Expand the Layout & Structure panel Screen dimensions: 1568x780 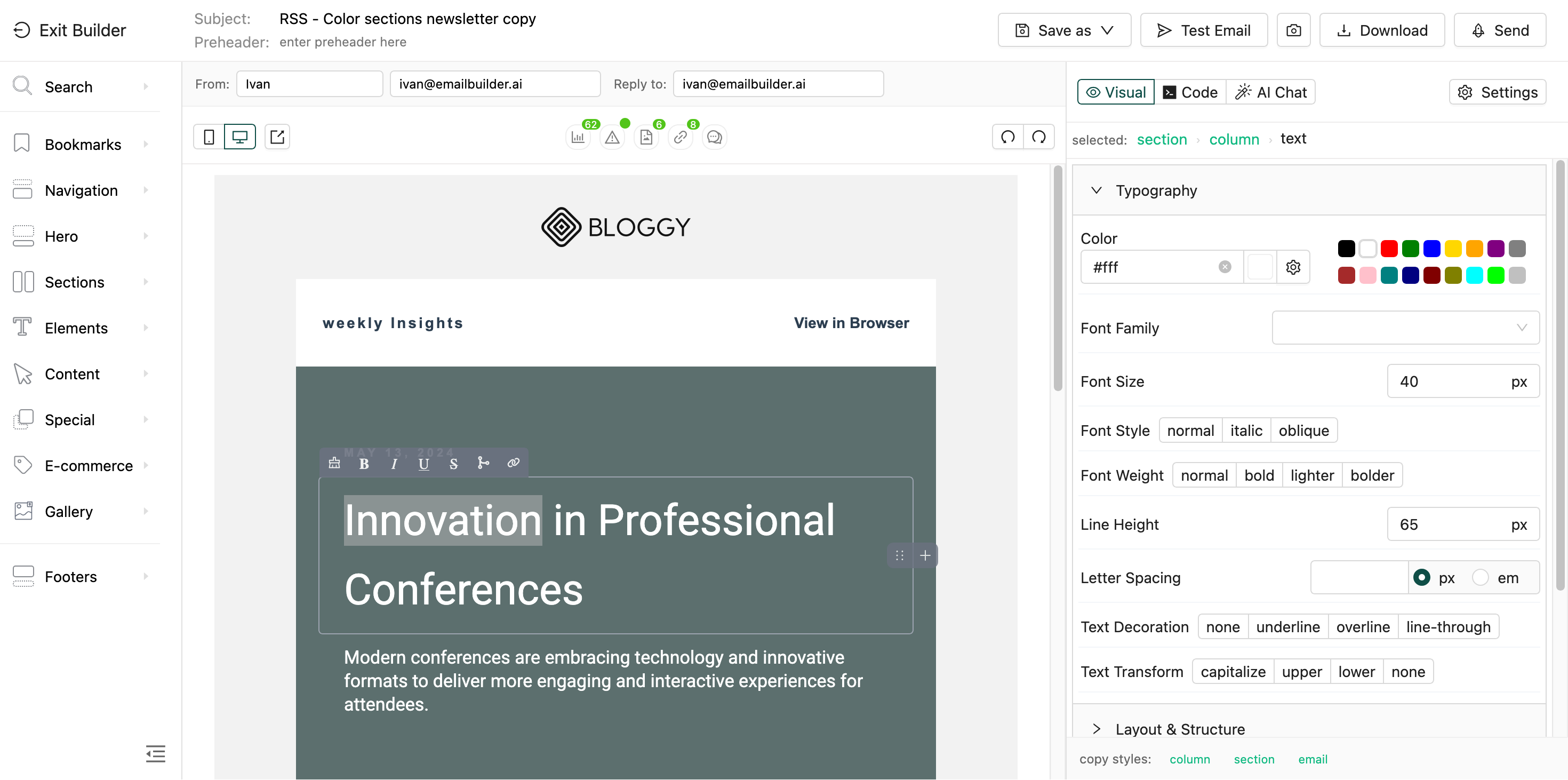pos(1180,729)
